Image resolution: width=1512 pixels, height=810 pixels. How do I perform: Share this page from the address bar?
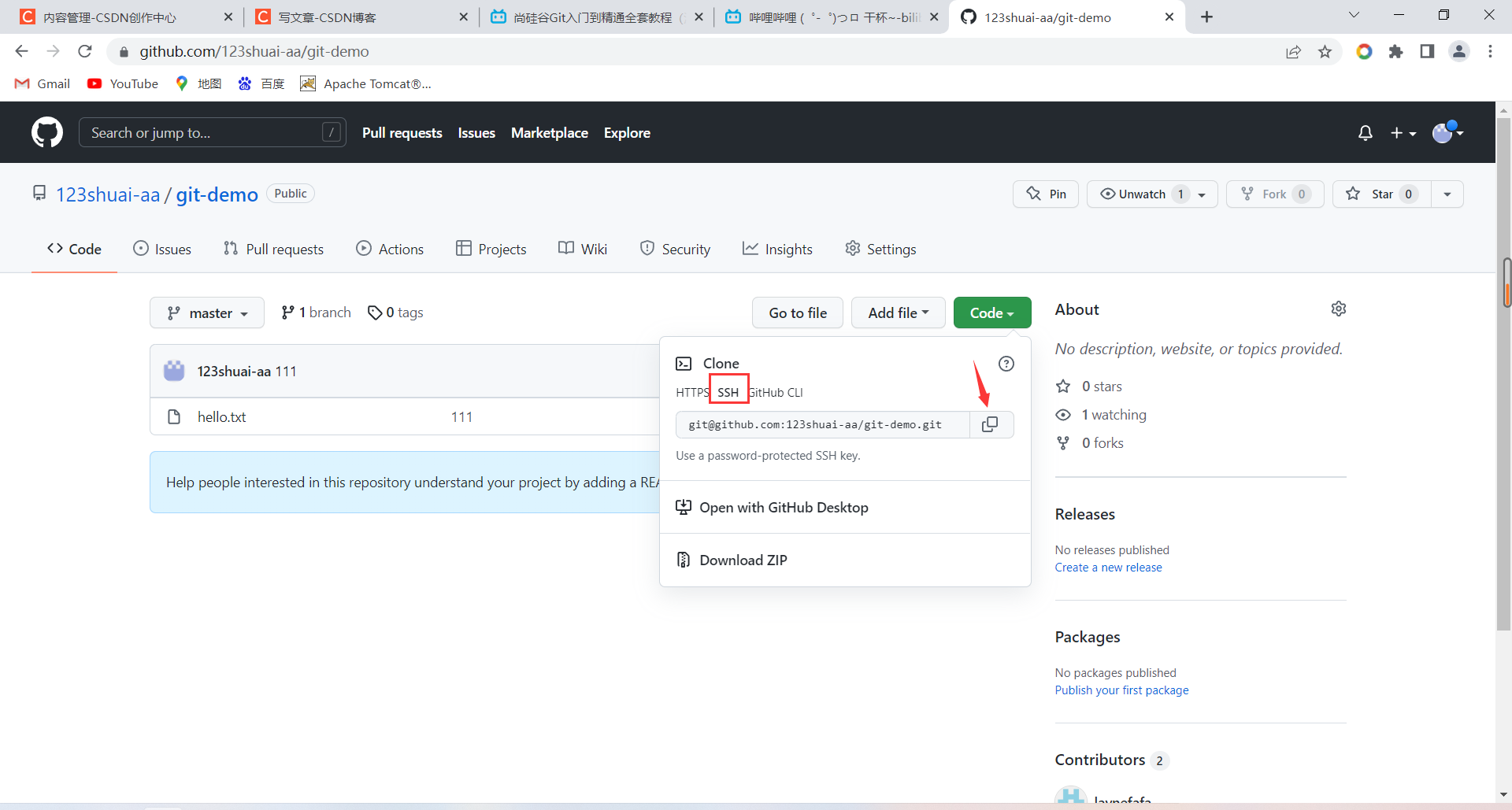tap(1293, 51)
